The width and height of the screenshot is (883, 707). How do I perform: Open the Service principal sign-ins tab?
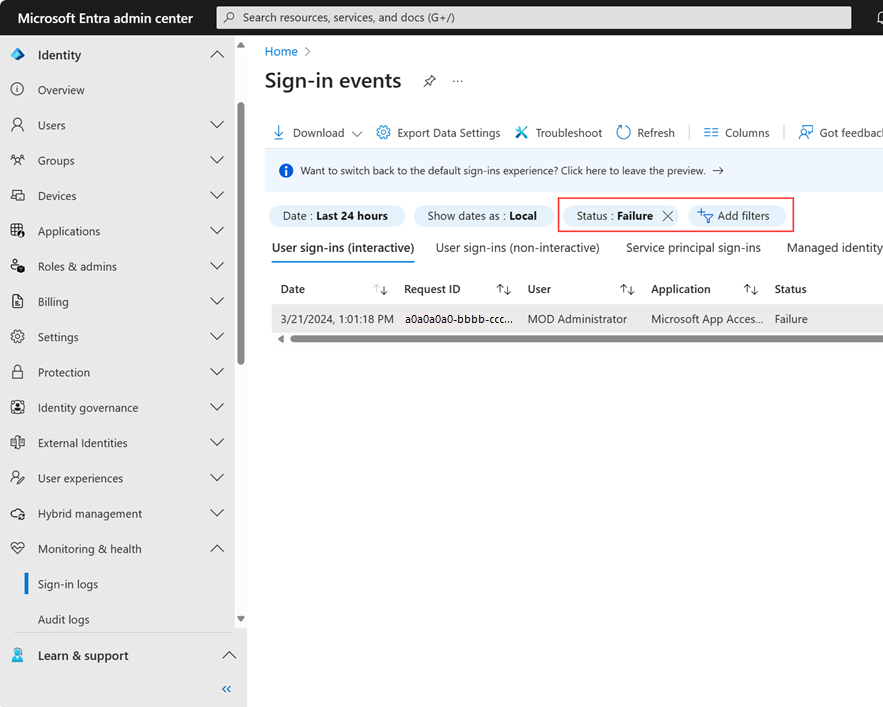pyautogui.click(x=693, y=248)
